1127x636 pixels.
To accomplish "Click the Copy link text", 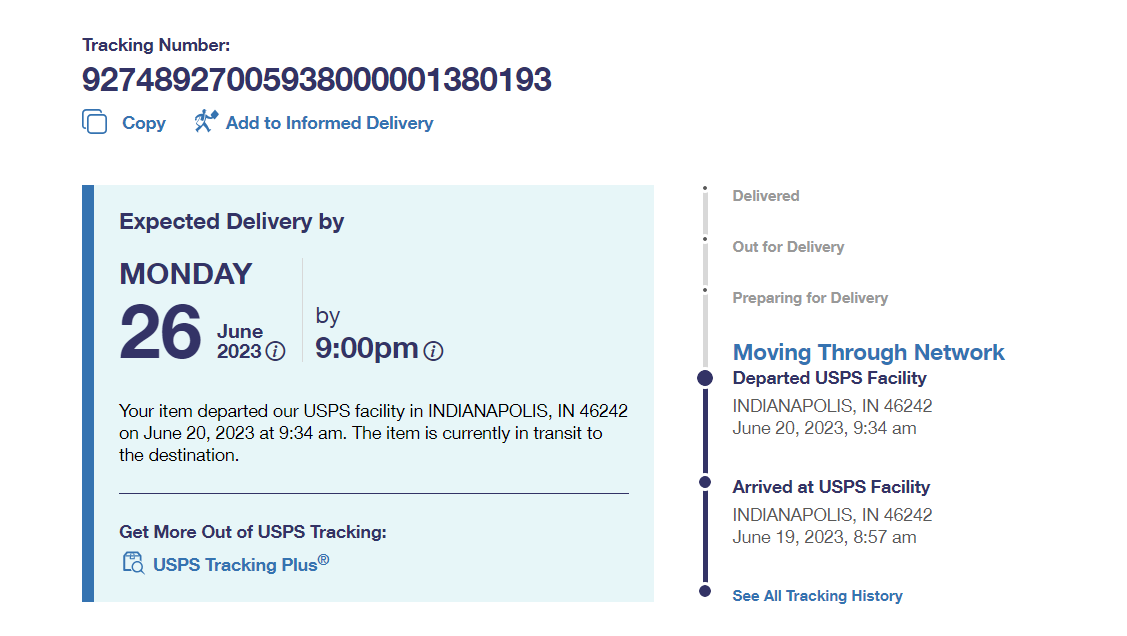I will pos(144,123).
